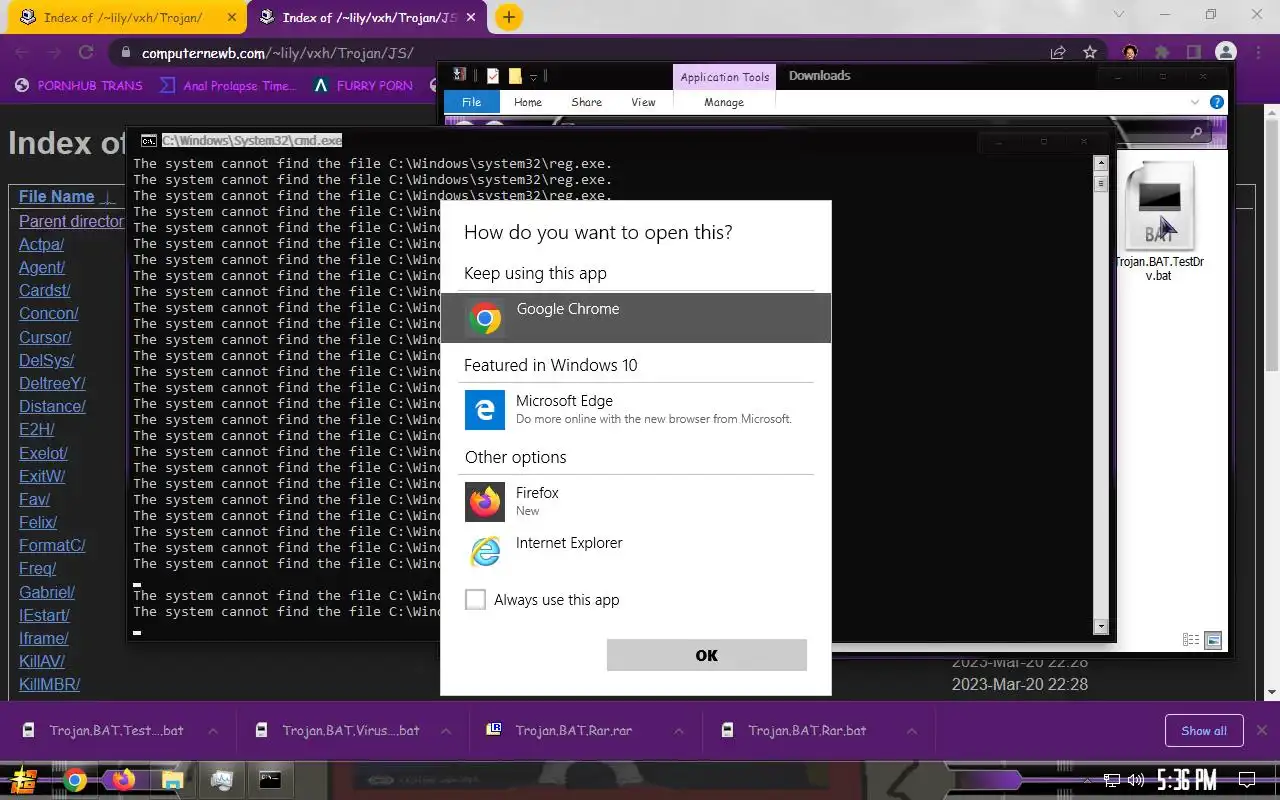Open the notification center icon
The image size is (1280, 800).
tap(1247, 780)
